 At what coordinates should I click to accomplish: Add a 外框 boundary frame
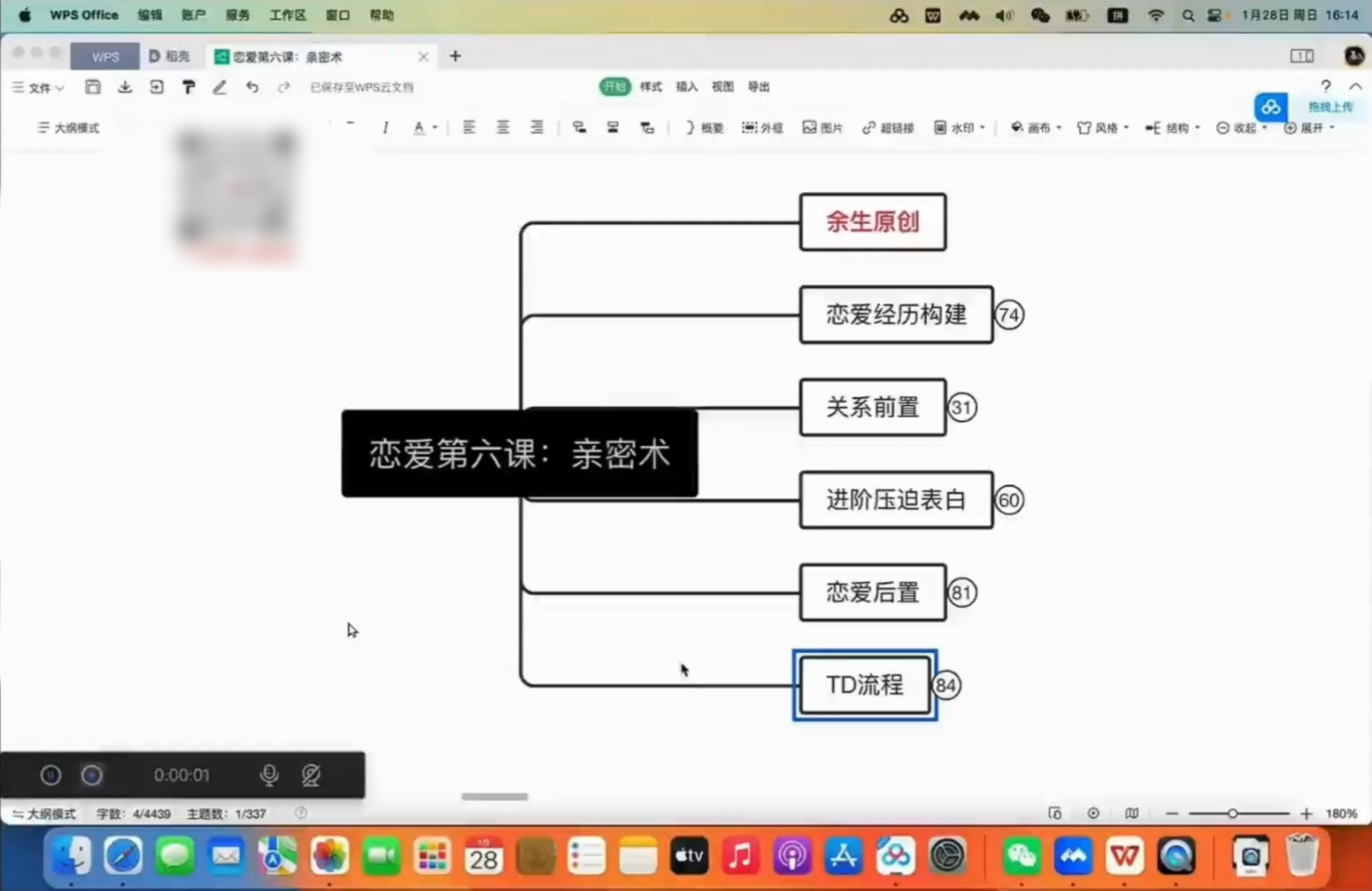762,128
